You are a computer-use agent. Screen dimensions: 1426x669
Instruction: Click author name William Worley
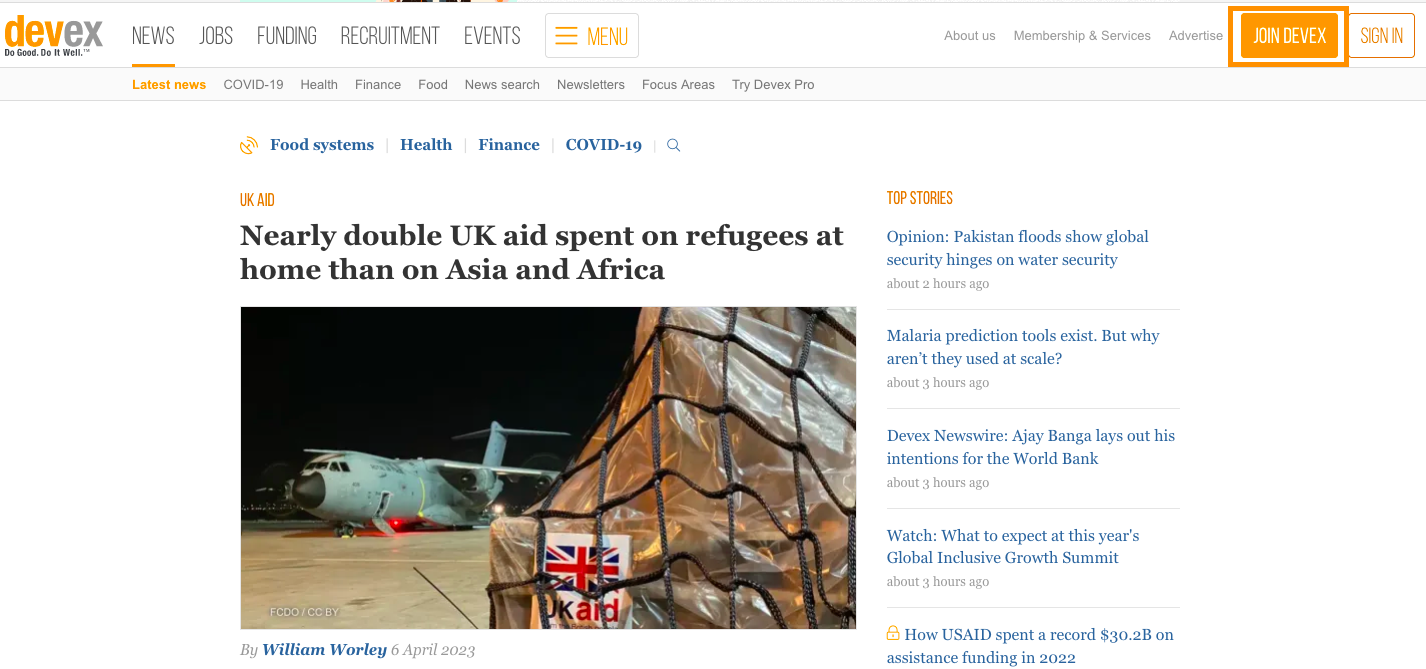[324, 650]
